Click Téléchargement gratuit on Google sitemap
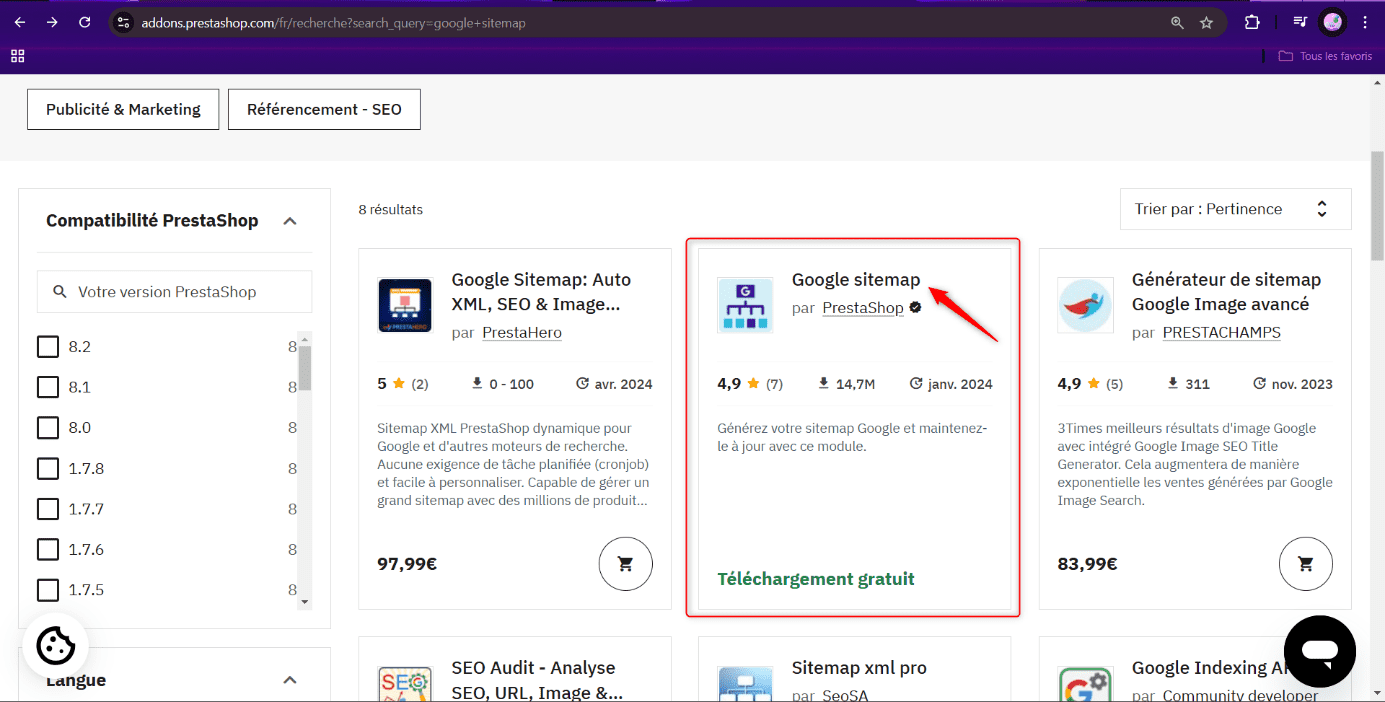Image resolution: width=1385 pixels, height=702 pixels. point(816,579)
